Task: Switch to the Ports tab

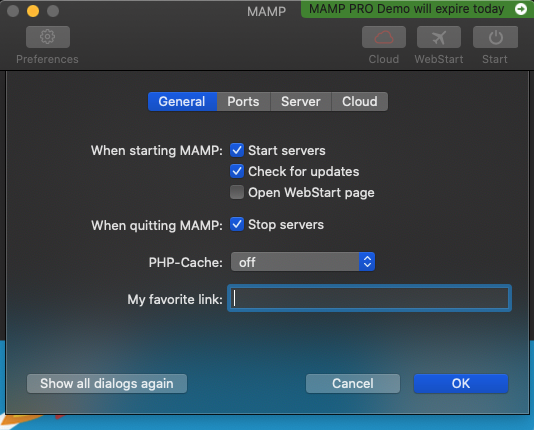Action: (244, 101)
